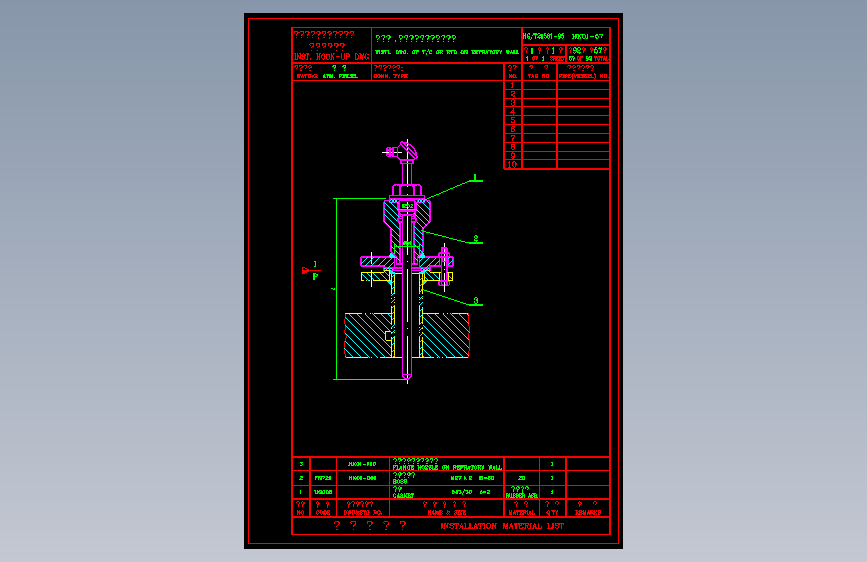Click the 'NAME & SIZE' column header
Viewport: 867px width, 562px height.
pos(447,513)
